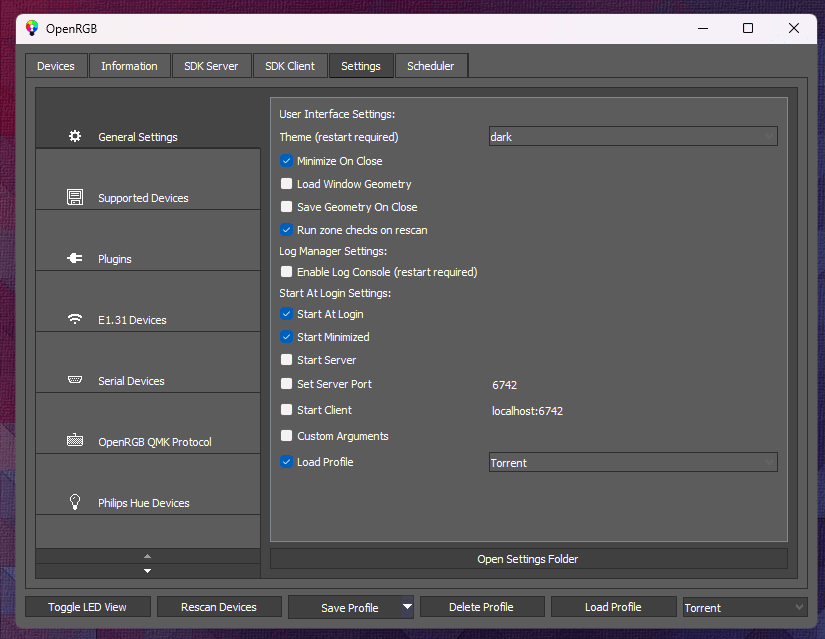Click Rescan Devices button
Image resolution: width=825 pixels, height=639 pixels.
point(219,607)
